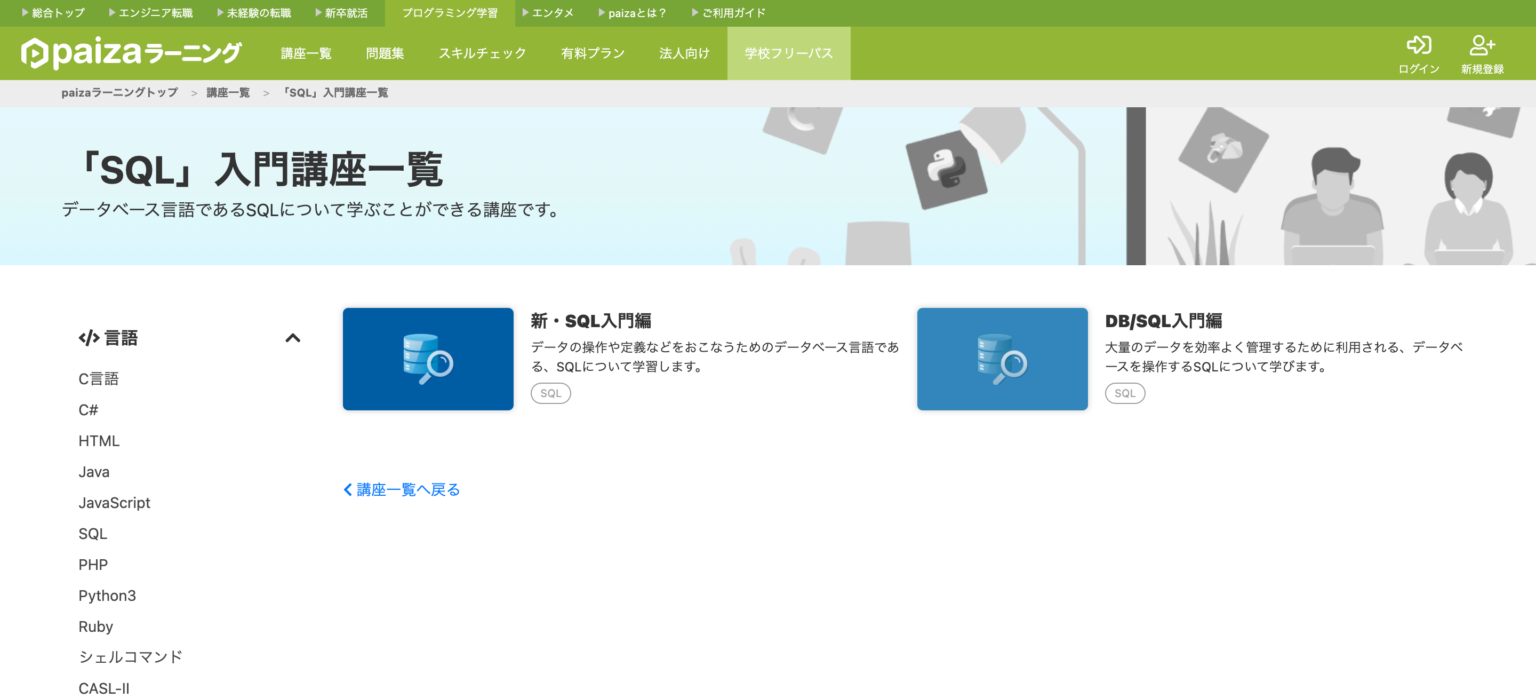Switch to the プログラミング学習 tab
This screenshot has width=1536, height=698.
[450, 13]
